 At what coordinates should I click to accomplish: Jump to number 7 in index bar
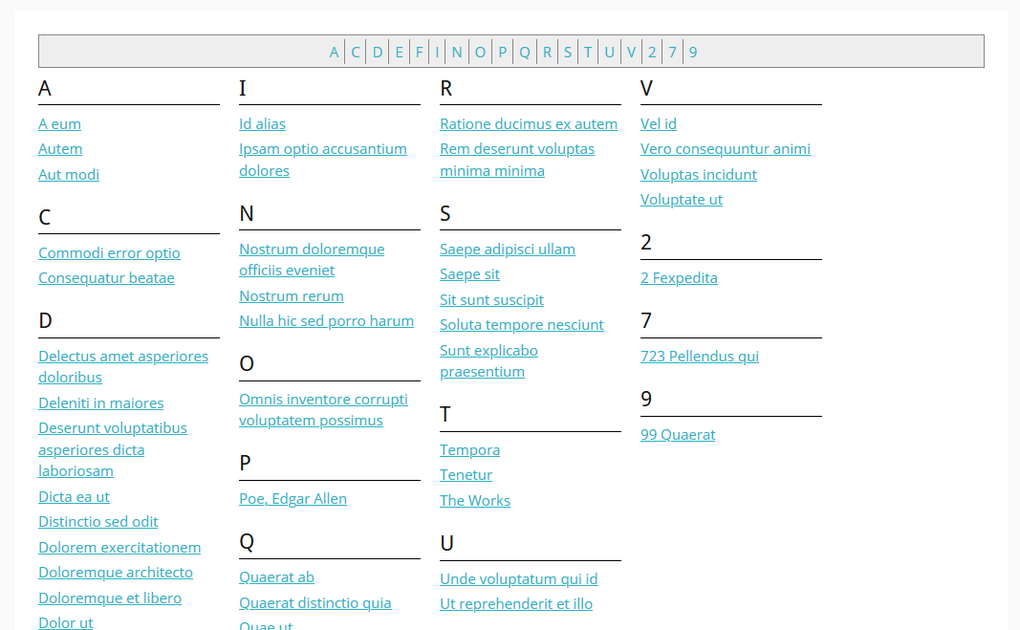[x=673, y=52]
